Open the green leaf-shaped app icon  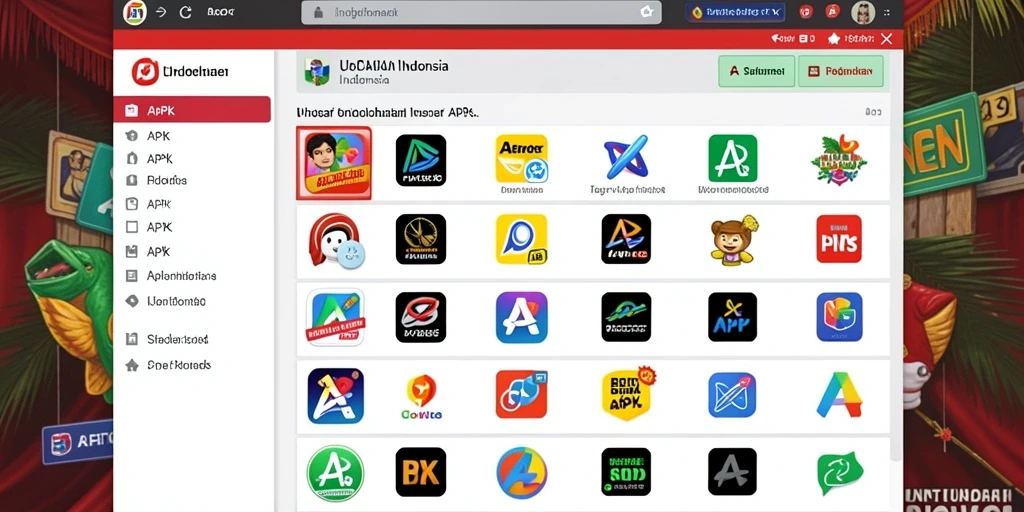point(839,473)
